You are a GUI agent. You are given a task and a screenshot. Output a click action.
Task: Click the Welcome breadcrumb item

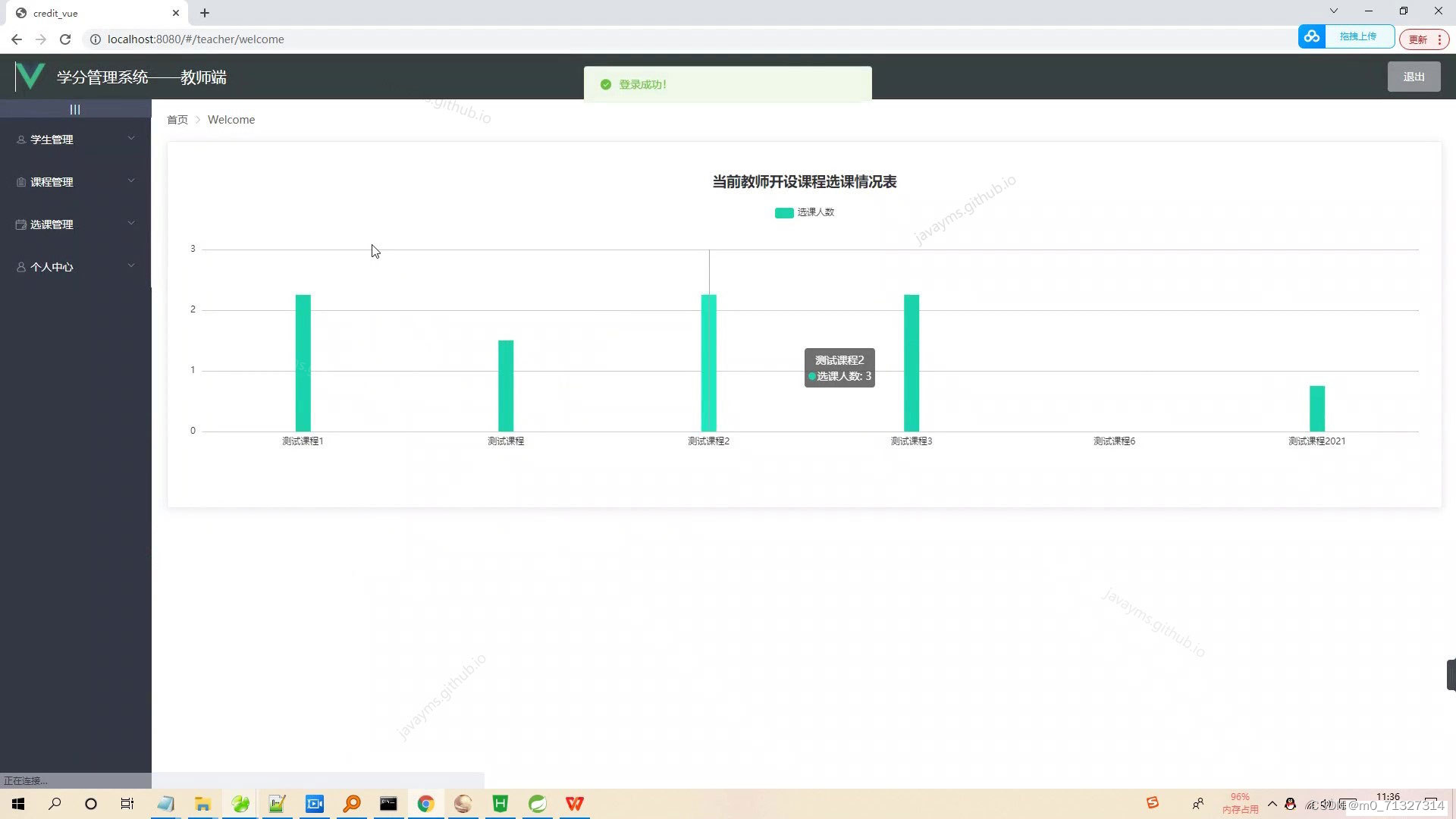pyautogui.click(x=231, y=119)
